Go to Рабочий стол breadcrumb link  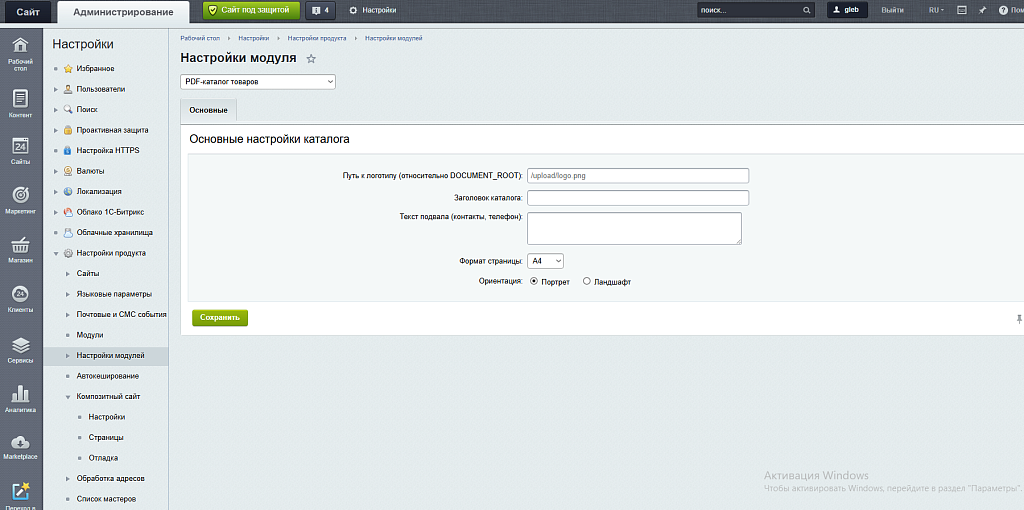pyautogui.click(x=199, y=39)
